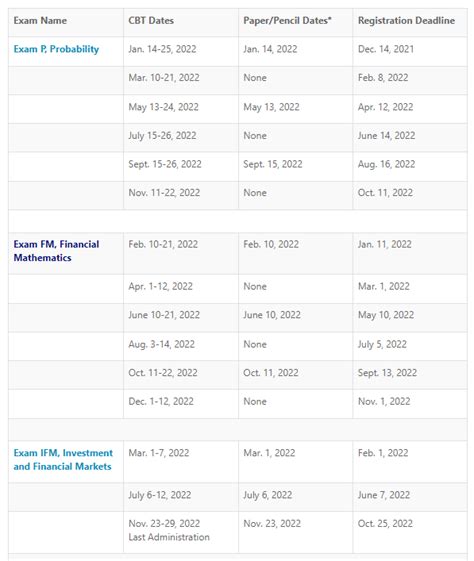Viewport: 474px width, 561px height.
Task: Click the Mar. 10-21, 2022 CBT dates
Action: [x=164, y=78]
